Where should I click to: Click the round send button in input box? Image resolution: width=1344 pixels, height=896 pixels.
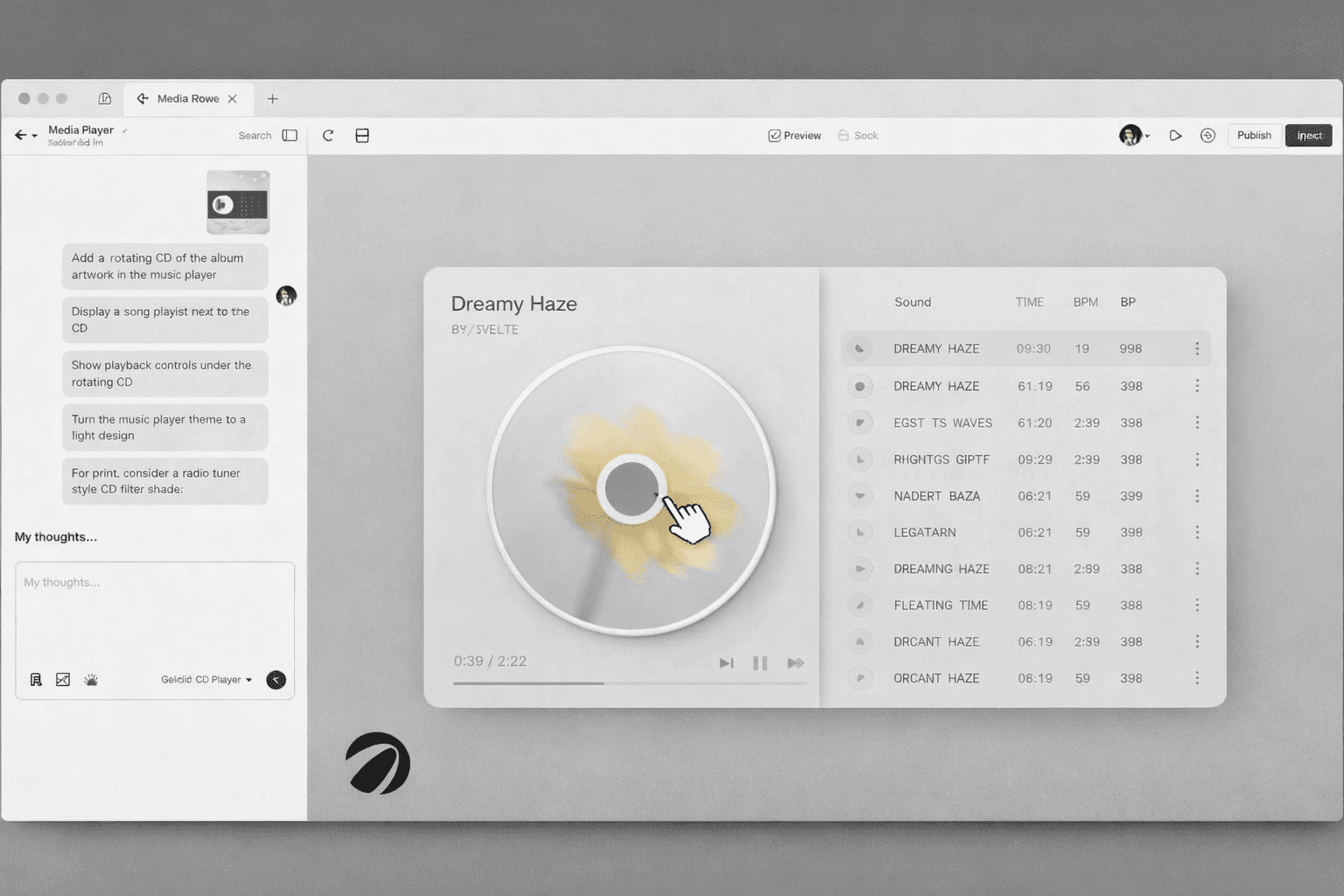click(x=276, y=680)
